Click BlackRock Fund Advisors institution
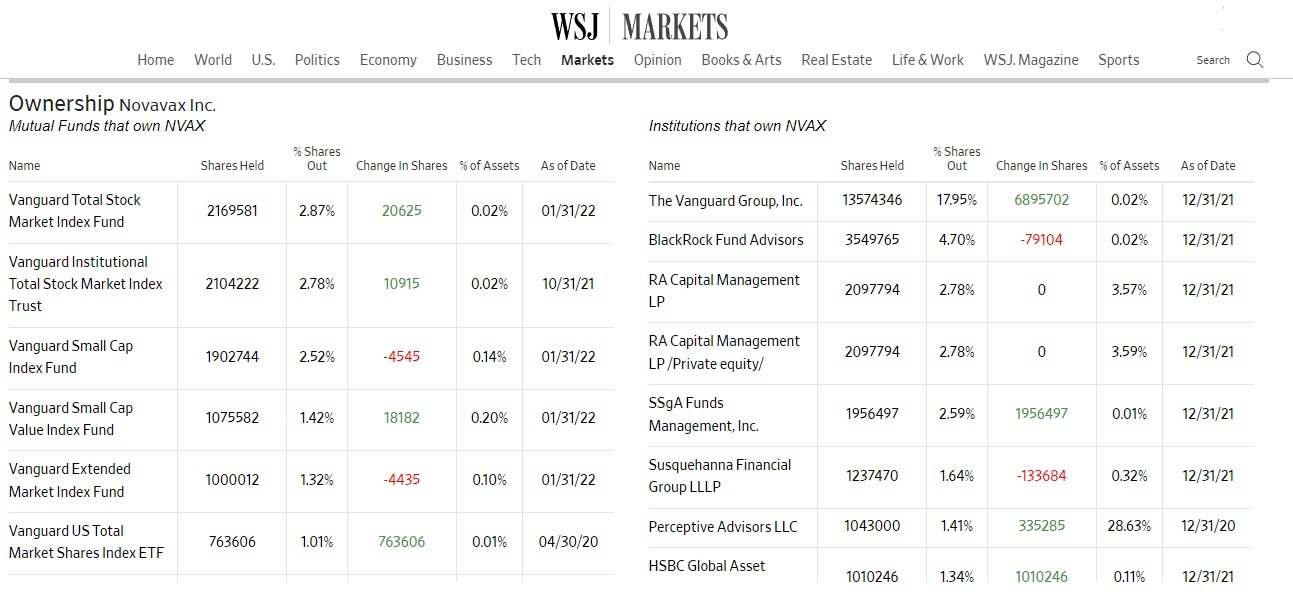 [725, 240]
